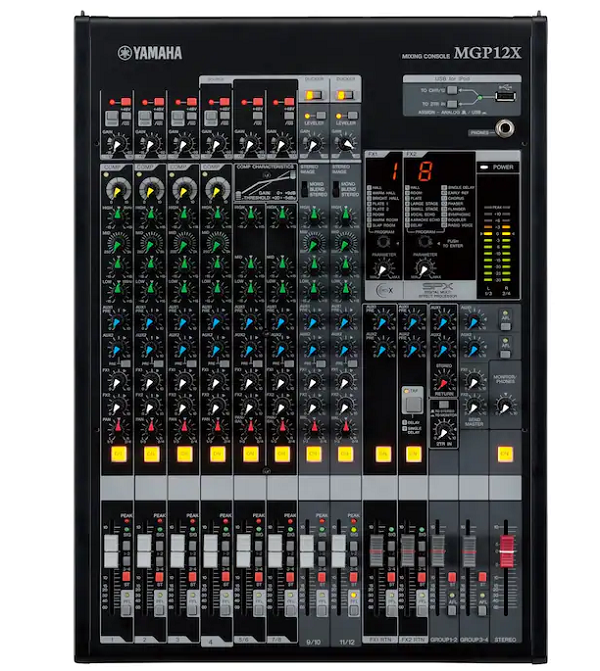Click the red STEREO RETURN knob
The height and width of the screenshot is (671, 600).
(x=443, y=381)
